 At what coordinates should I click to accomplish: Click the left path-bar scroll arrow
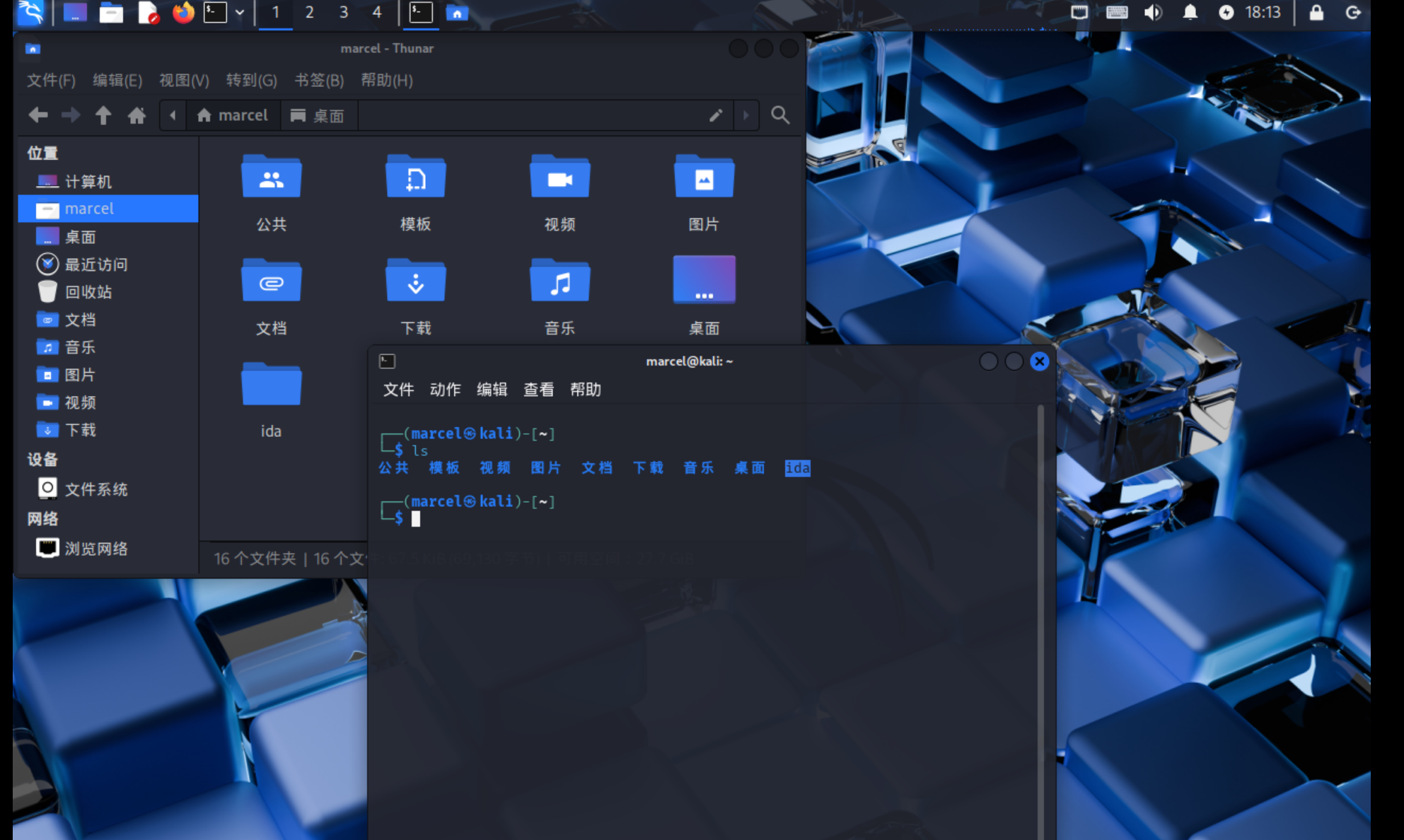[x=173, y=115]
